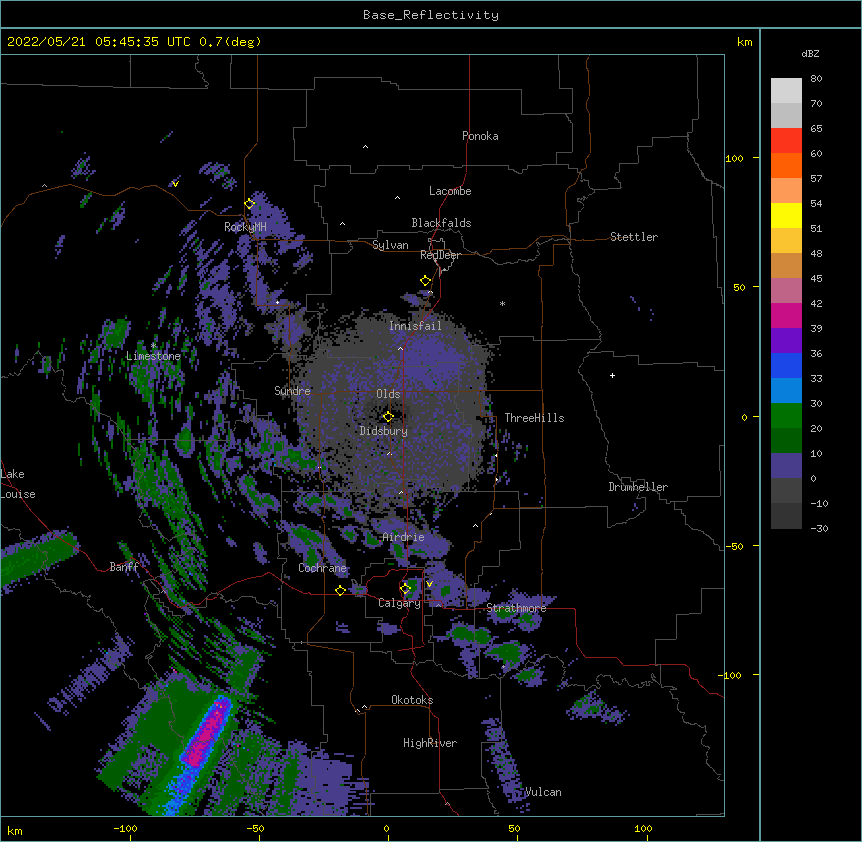Image resolution: width=862 pixels, height=842 pixels.
Task: Click the white plus marker north of Drumheller
Action: point(612,375)
